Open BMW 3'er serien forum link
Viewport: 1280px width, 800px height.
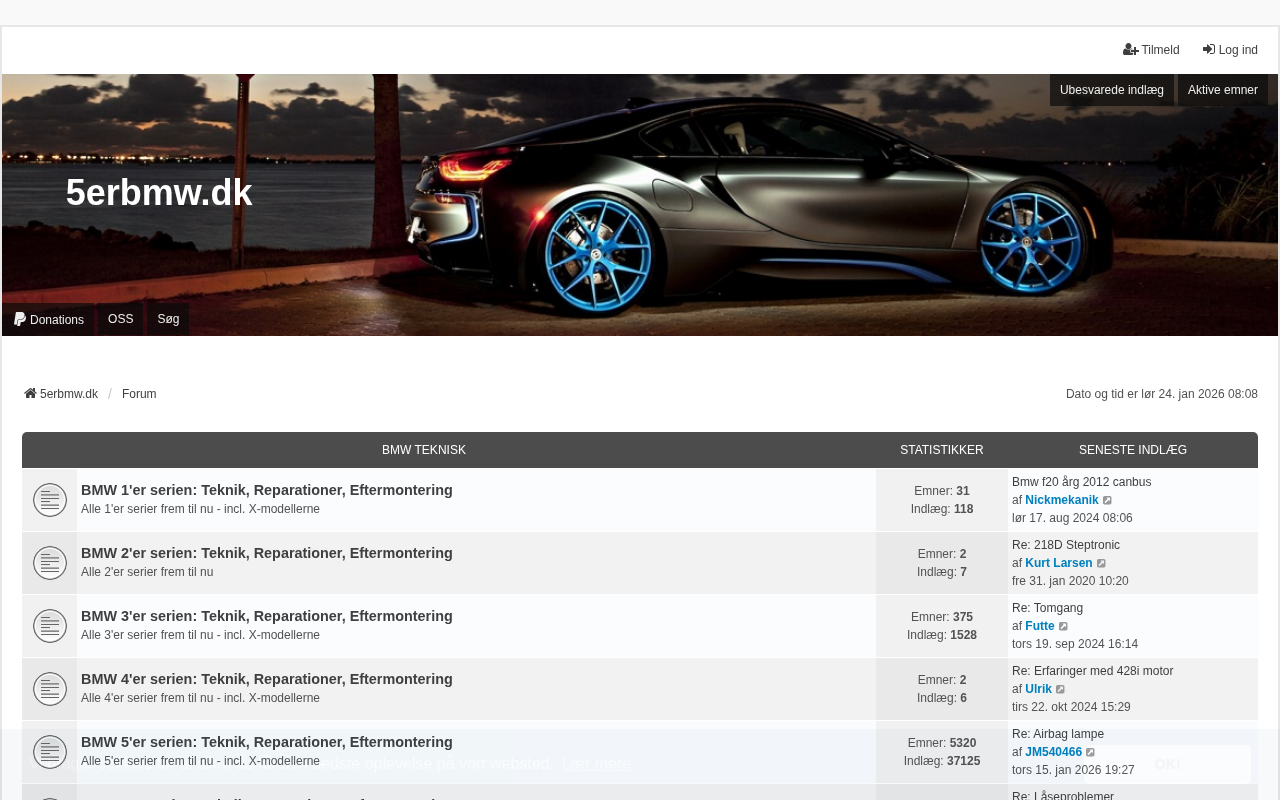267,616
